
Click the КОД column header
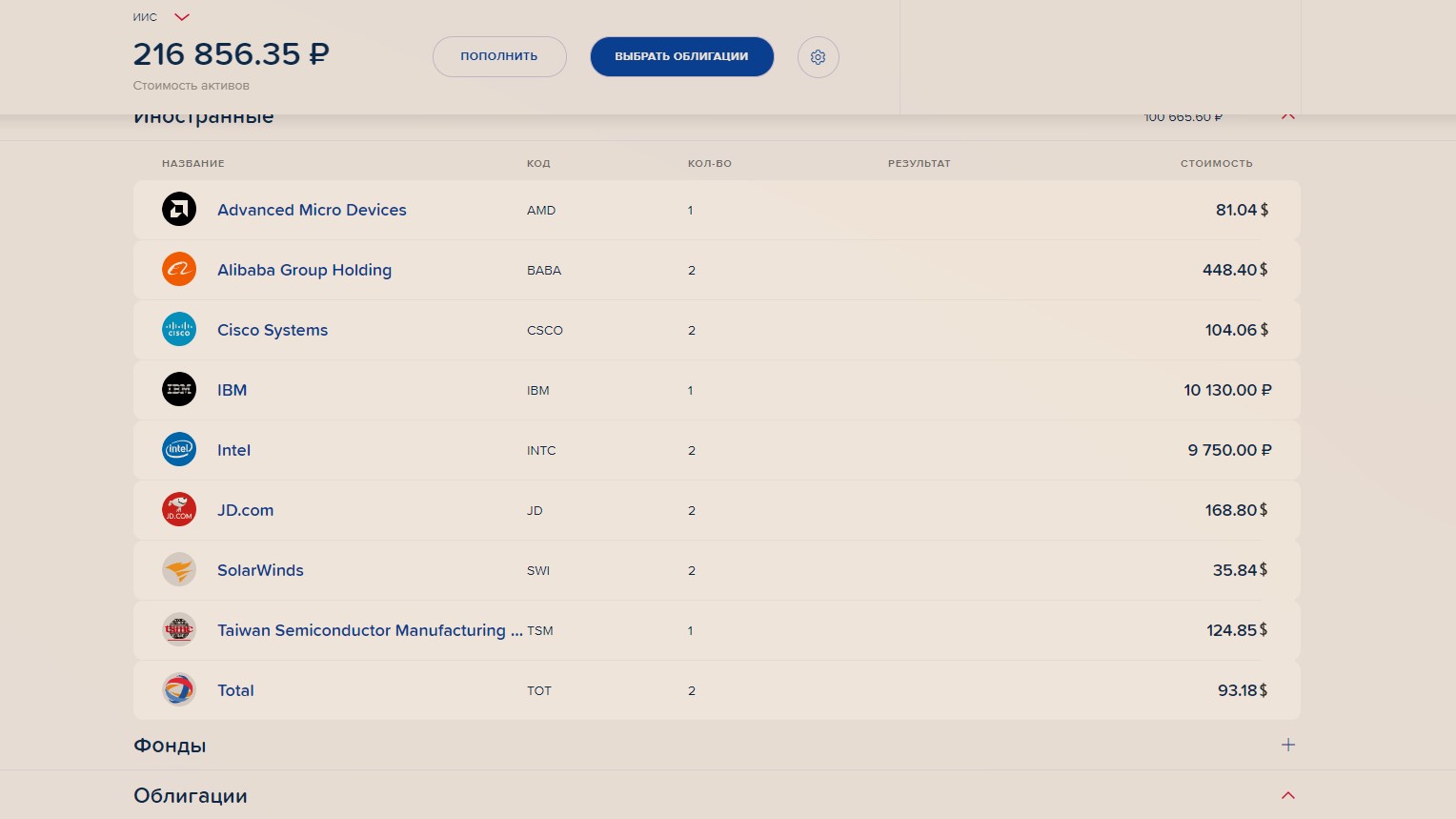(538, 163)
